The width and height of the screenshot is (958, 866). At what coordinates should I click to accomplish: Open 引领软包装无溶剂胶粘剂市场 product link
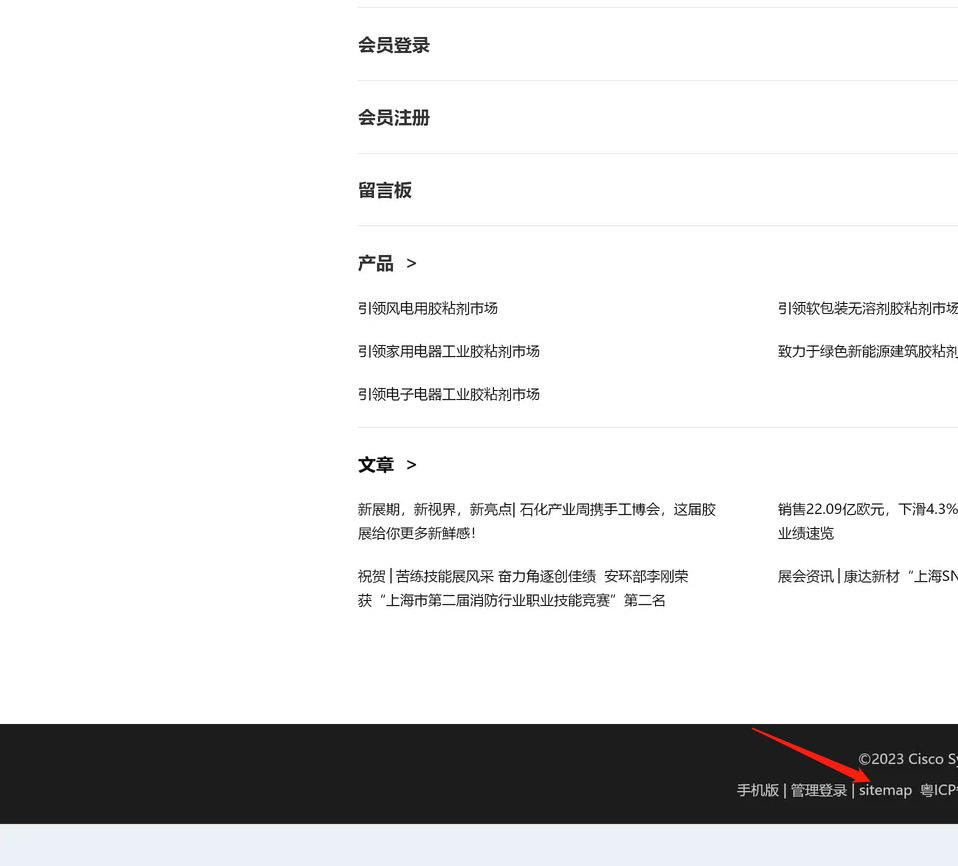point(867,308)
